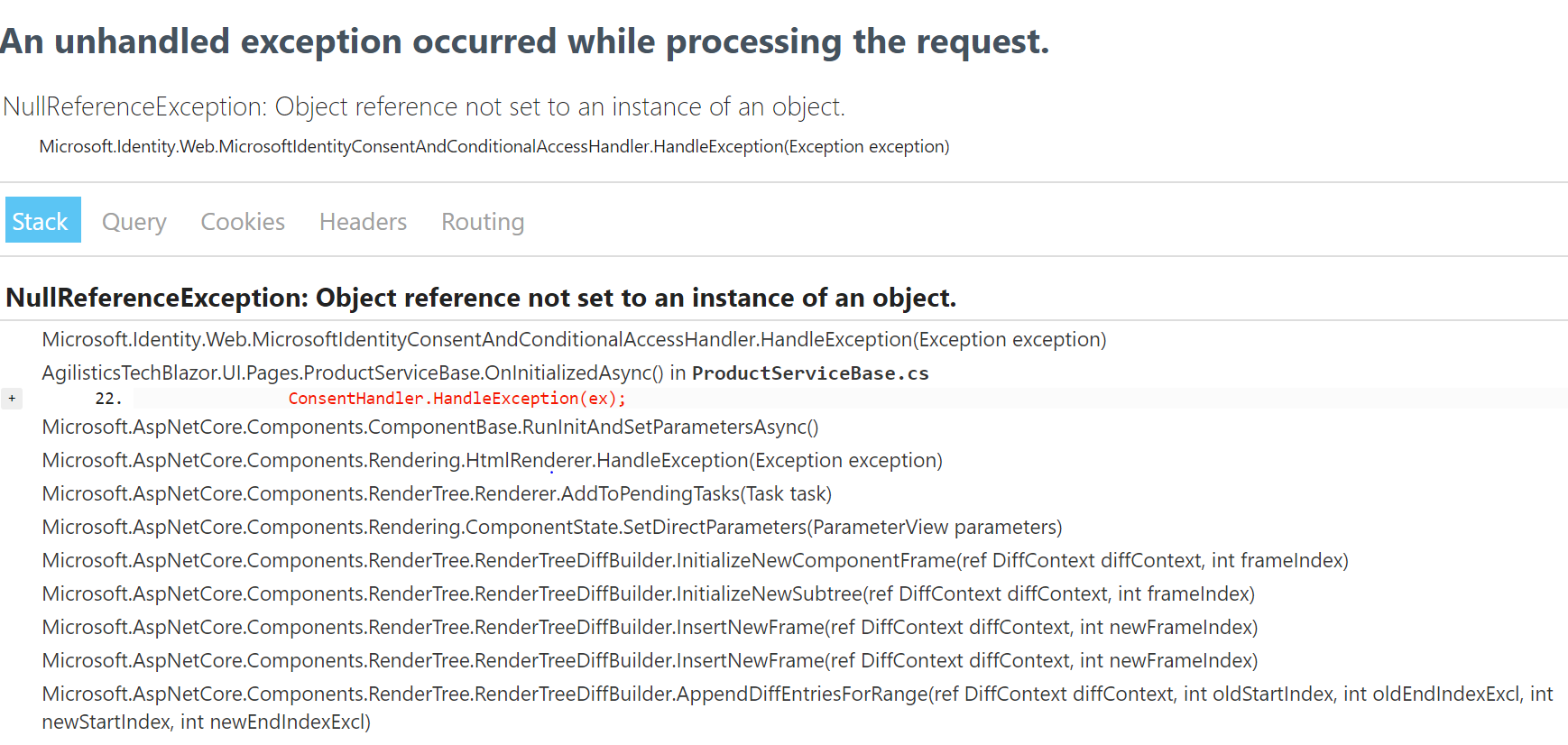Switch to the Cookies tab

click(x=242, y=221)
